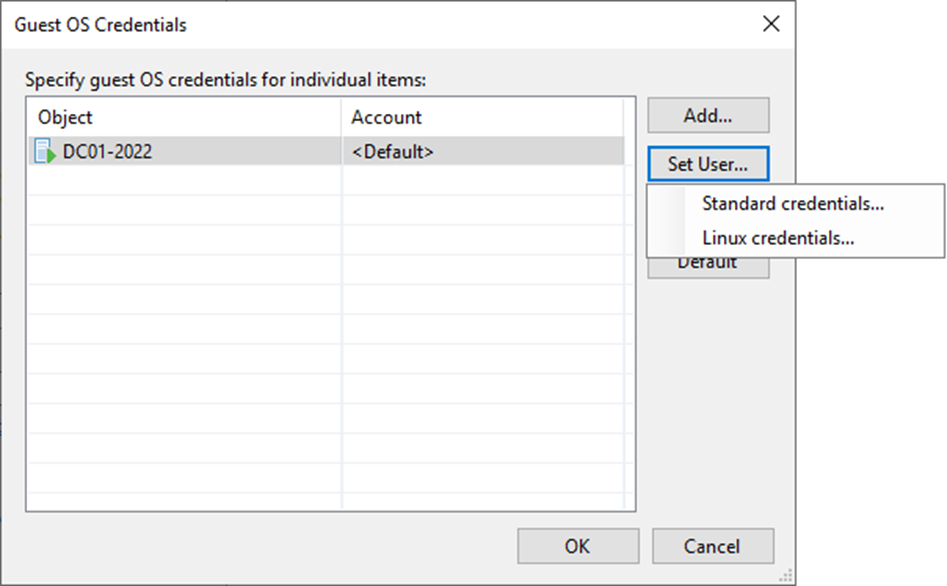Click the resize grip in dialog corner

pyautogui.click(x=786, y=575)
